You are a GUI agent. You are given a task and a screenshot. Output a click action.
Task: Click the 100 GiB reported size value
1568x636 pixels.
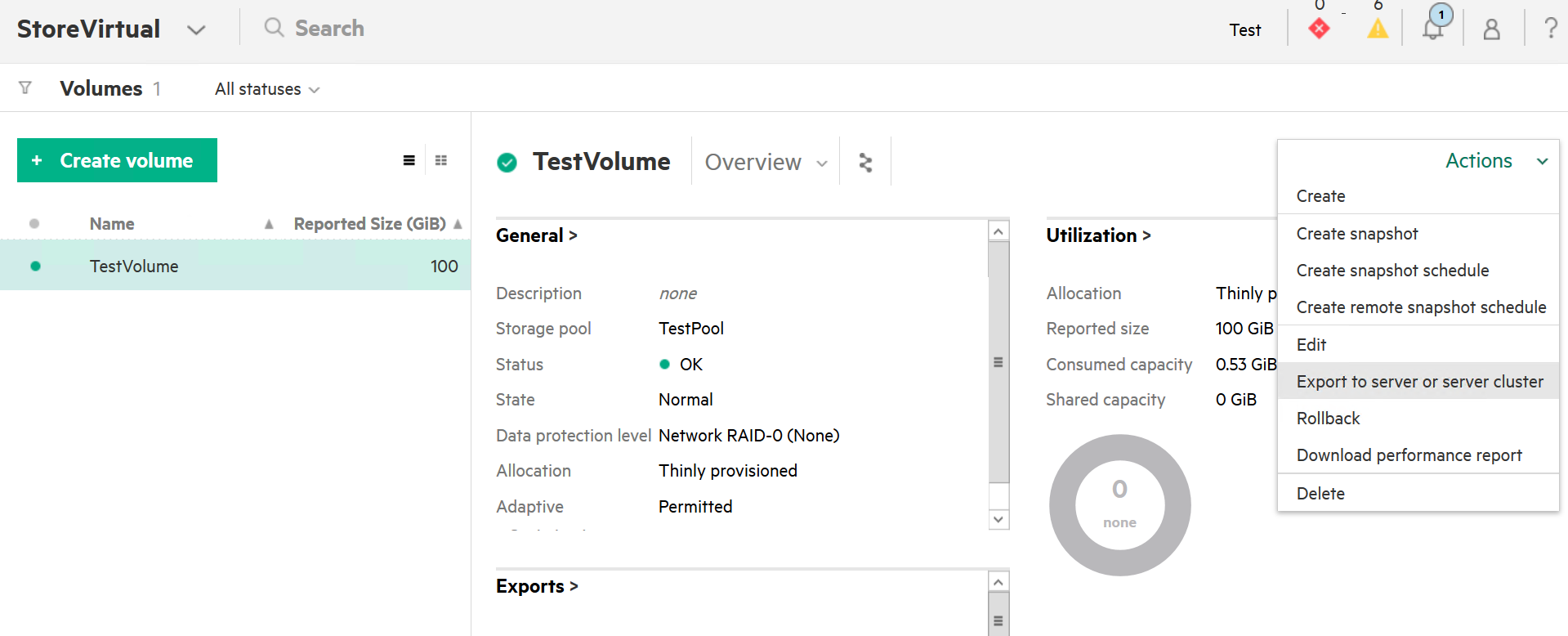coord(1244,329)
